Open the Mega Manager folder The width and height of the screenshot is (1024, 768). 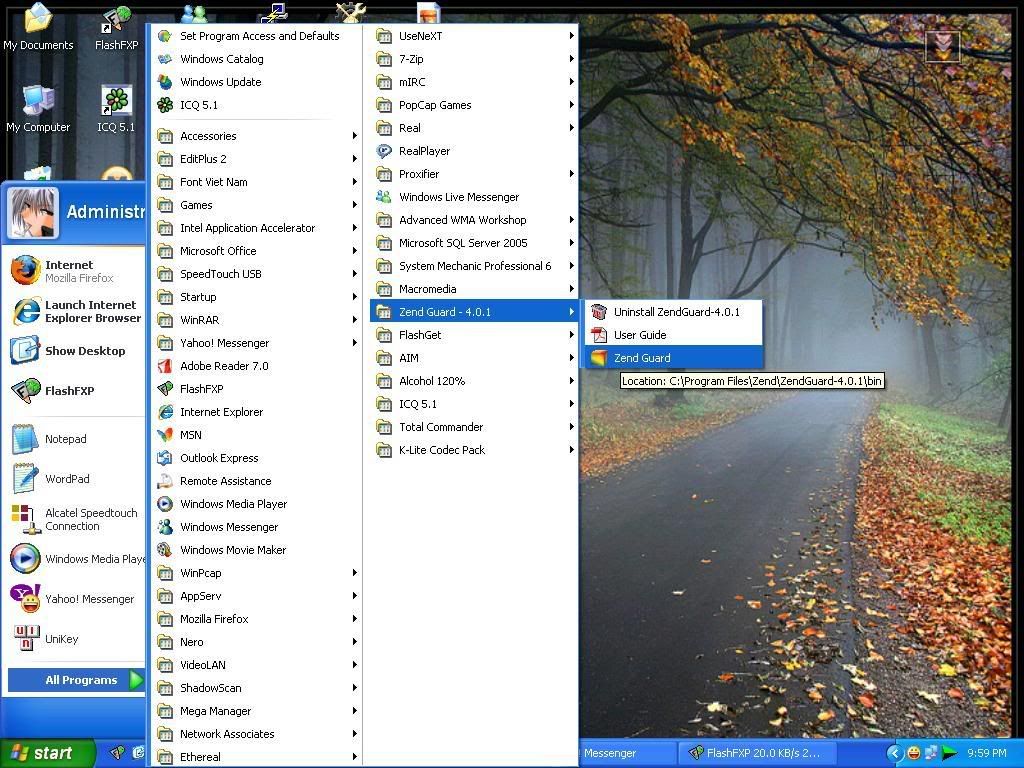tap(257, 711)
